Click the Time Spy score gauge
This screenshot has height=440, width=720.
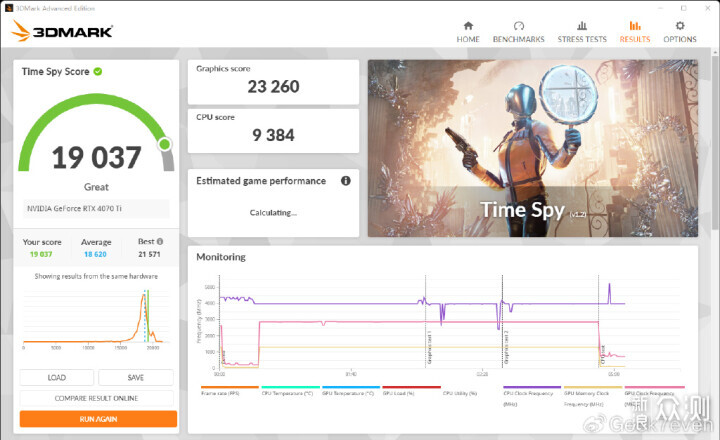(x=96, y=132)
